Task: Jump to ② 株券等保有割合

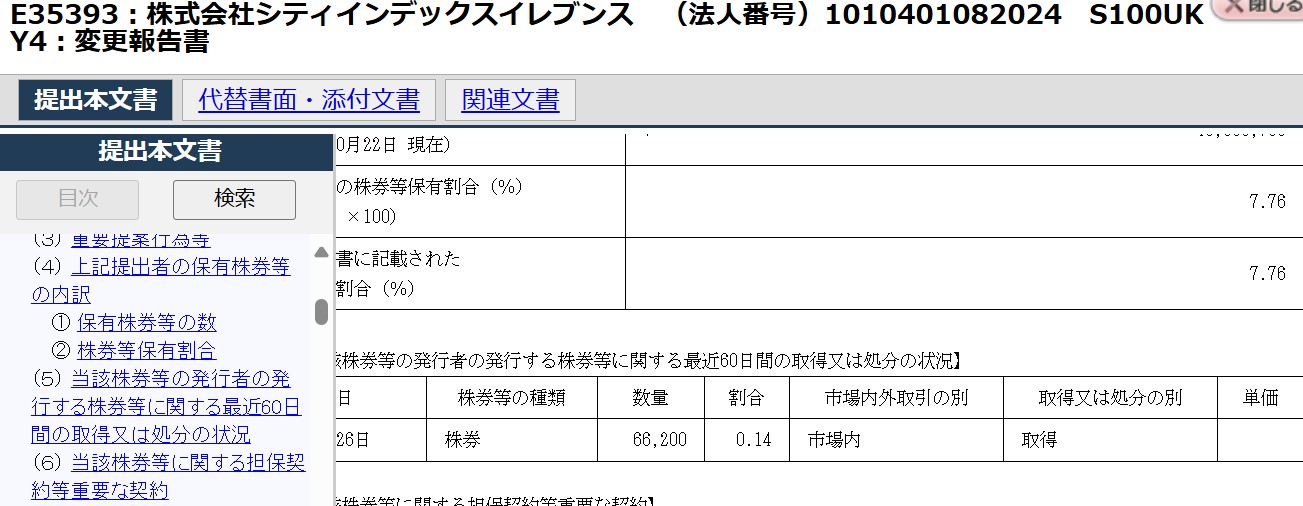Action: click(x=147, y=351)
